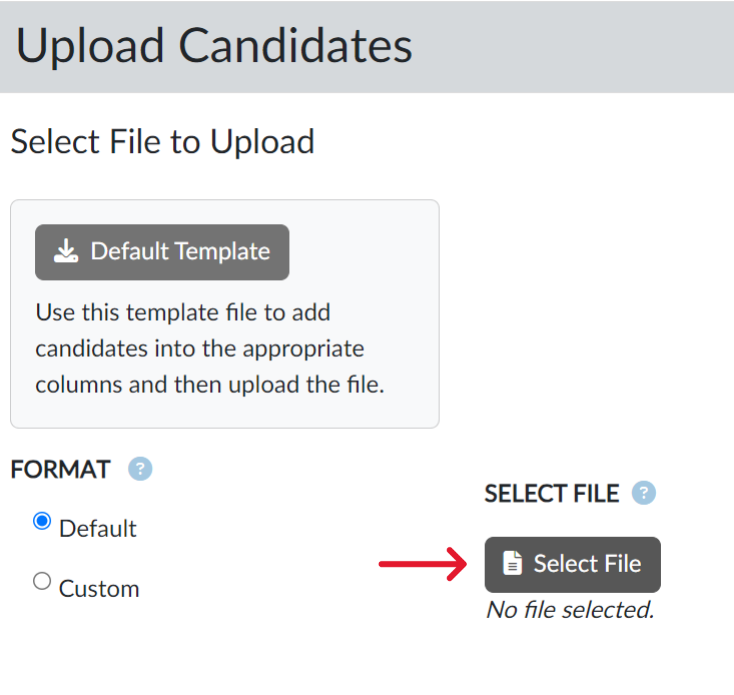Viewport: 734px width, 695px height.
Task: Click the document icon on Select File
Action: coord(512,565)
